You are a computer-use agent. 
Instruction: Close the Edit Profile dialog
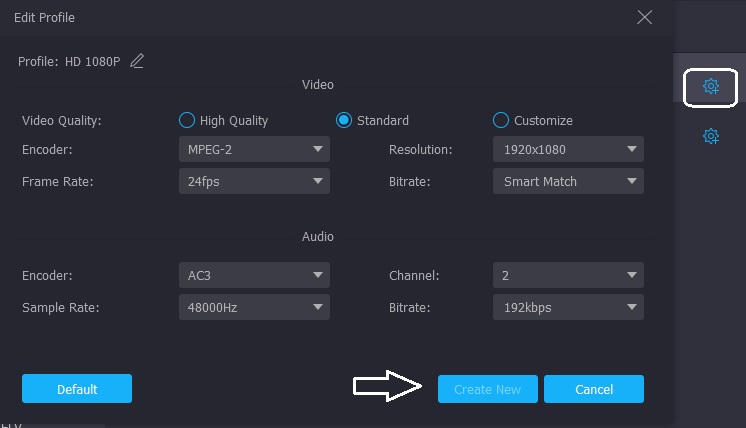click(645, 18)
